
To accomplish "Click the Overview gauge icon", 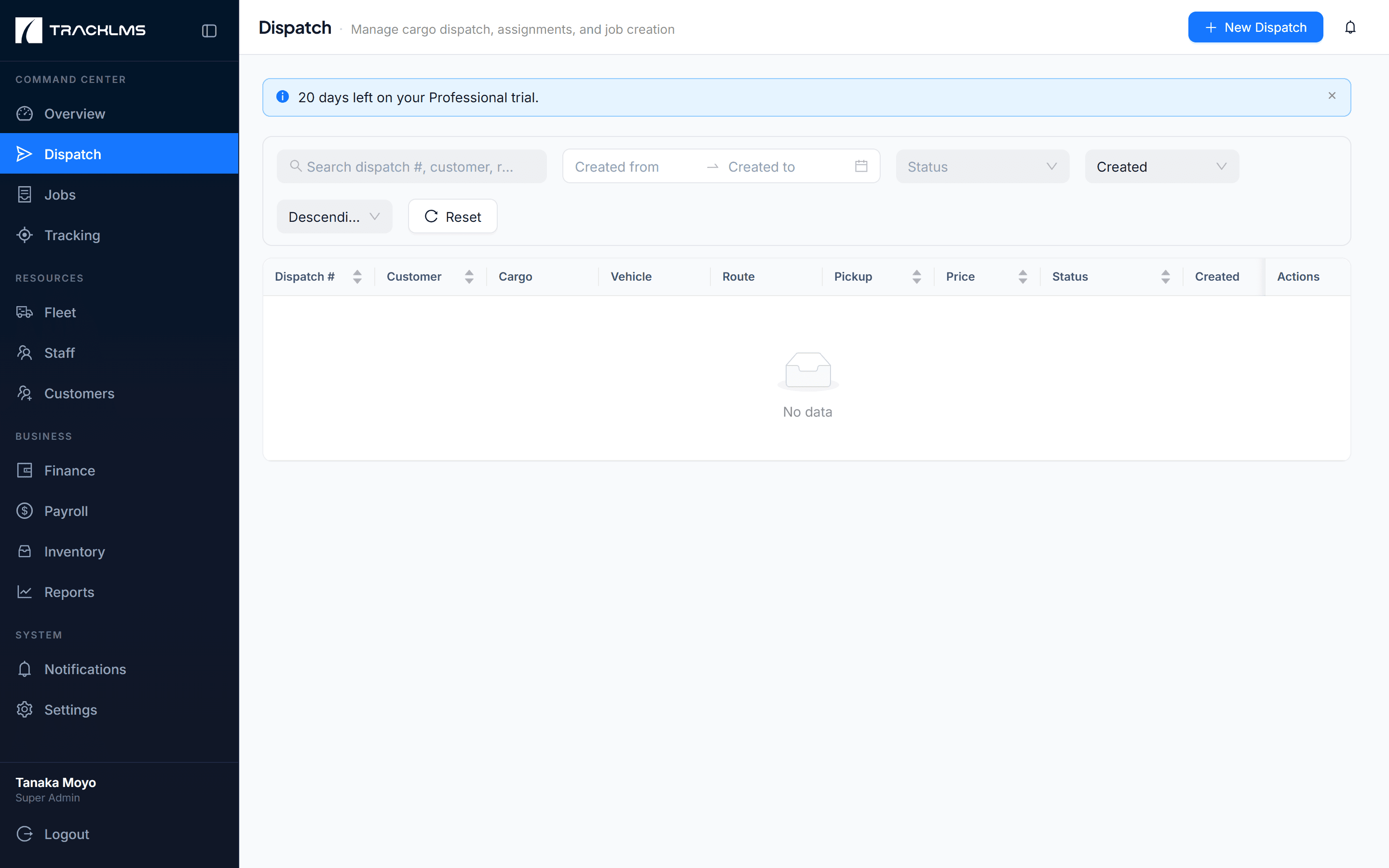I will pos(25,114).
